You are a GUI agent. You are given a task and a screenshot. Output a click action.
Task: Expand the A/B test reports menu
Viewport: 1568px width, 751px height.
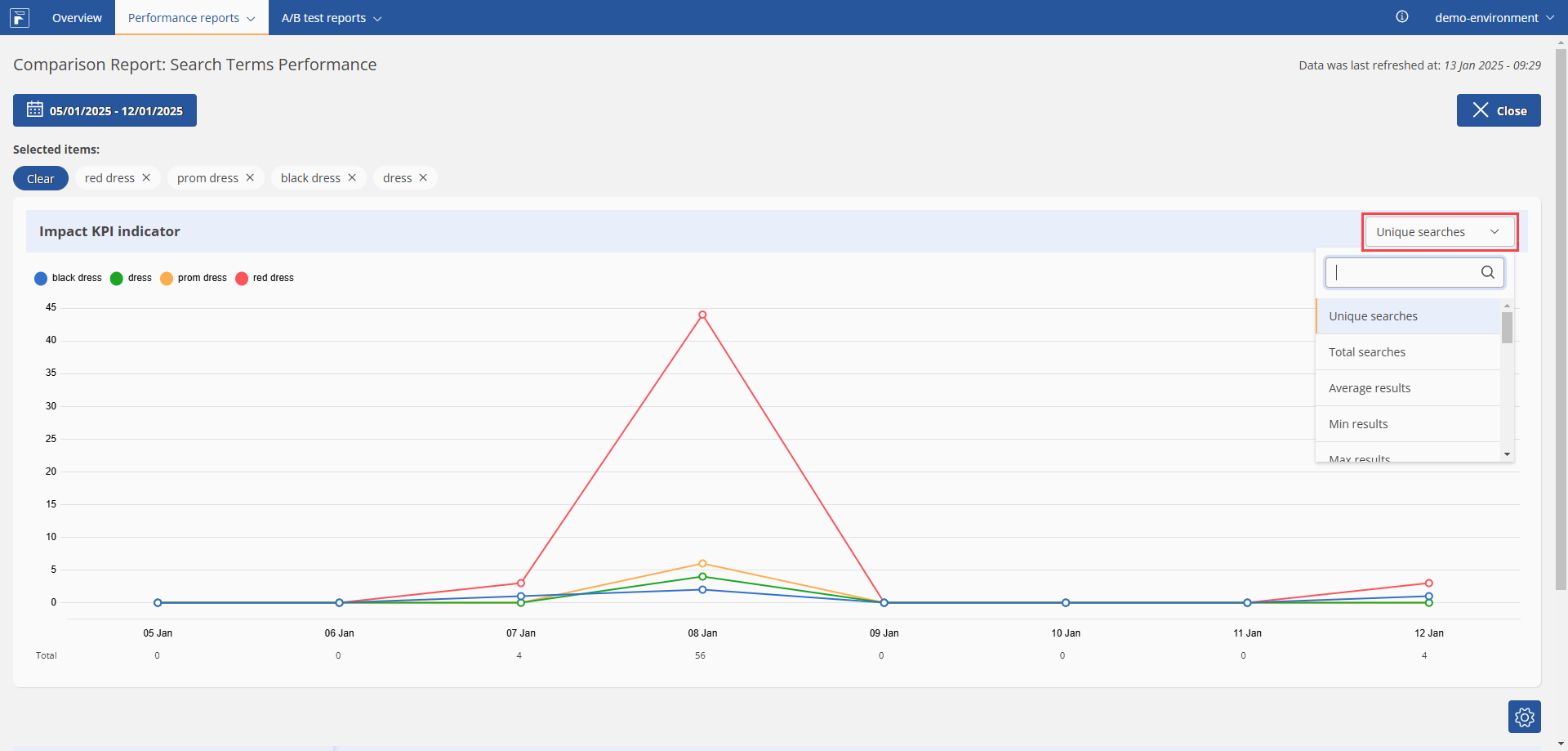coord(331,17)
